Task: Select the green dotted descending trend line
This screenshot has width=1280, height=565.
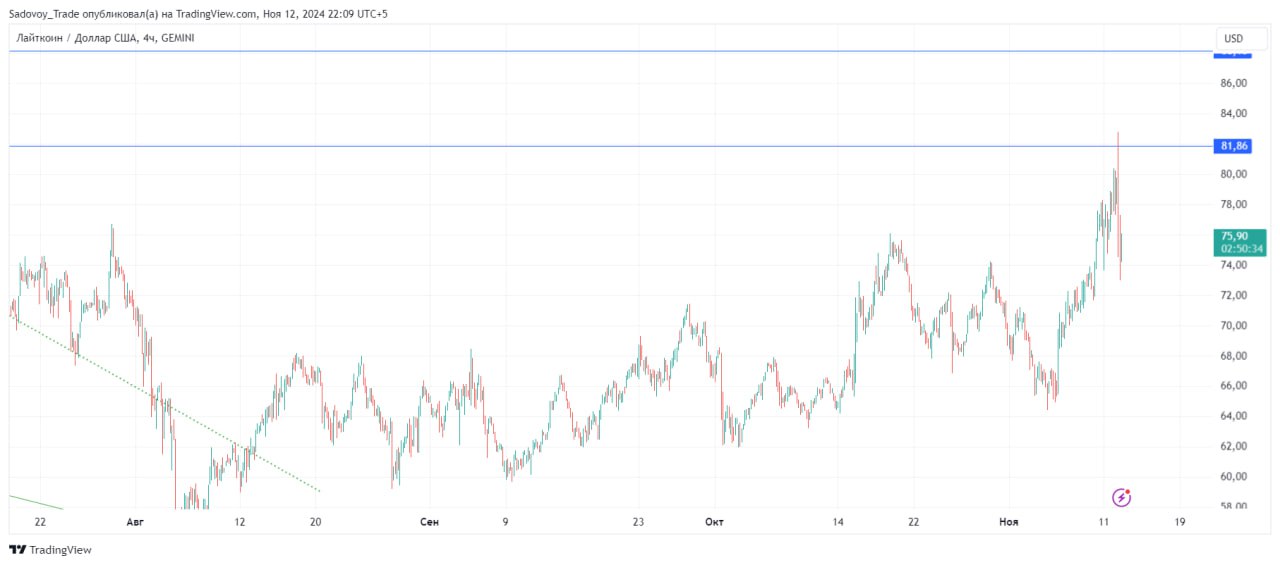Action: 165,404
